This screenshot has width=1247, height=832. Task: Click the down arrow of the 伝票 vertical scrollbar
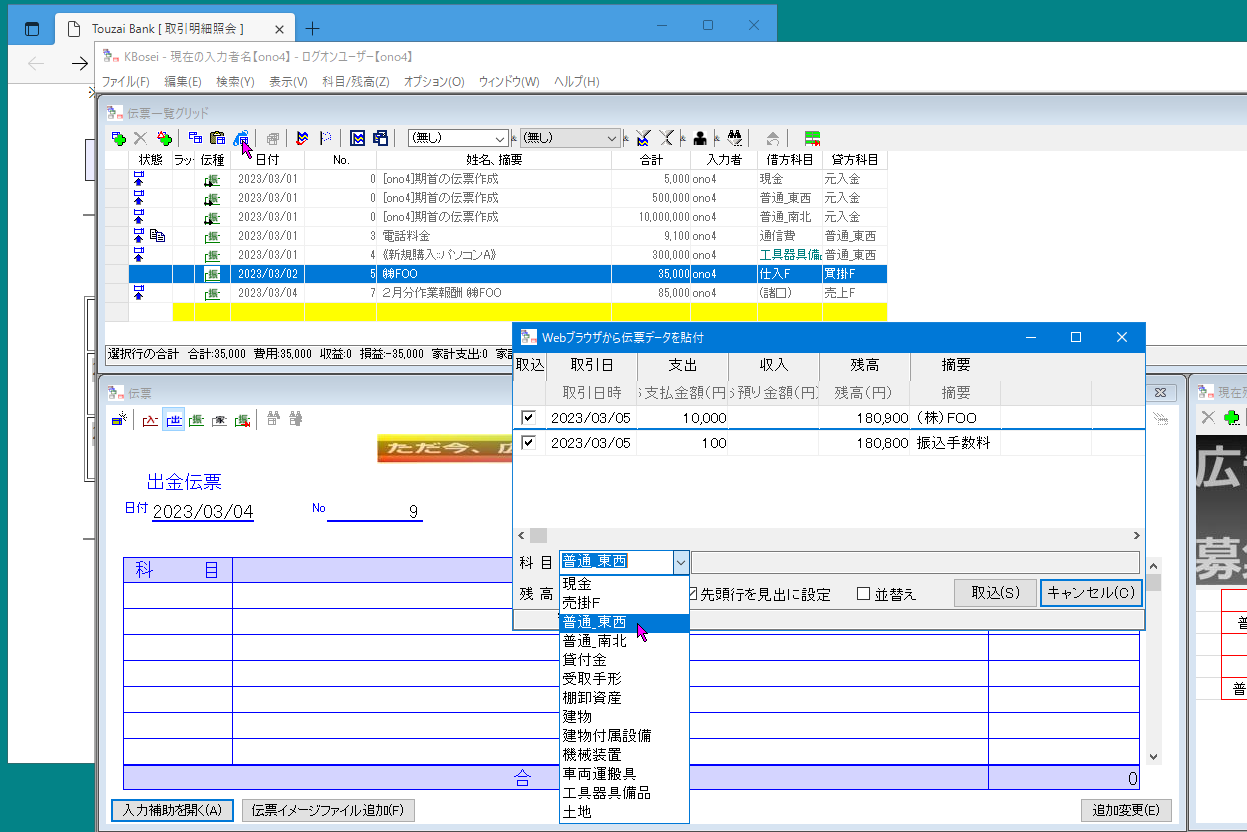point(1154,757)
